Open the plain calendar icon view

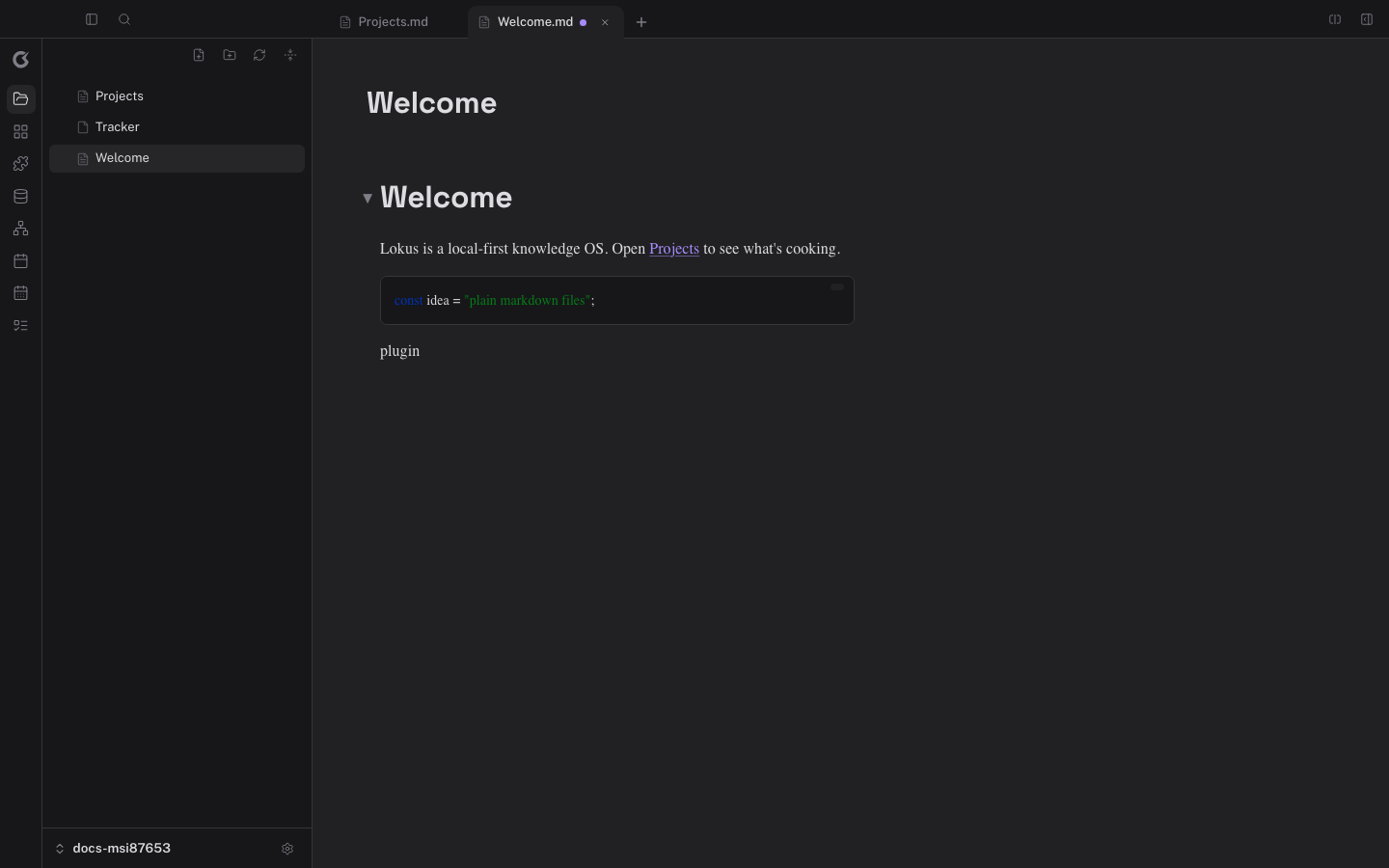[x=20, y=261]
